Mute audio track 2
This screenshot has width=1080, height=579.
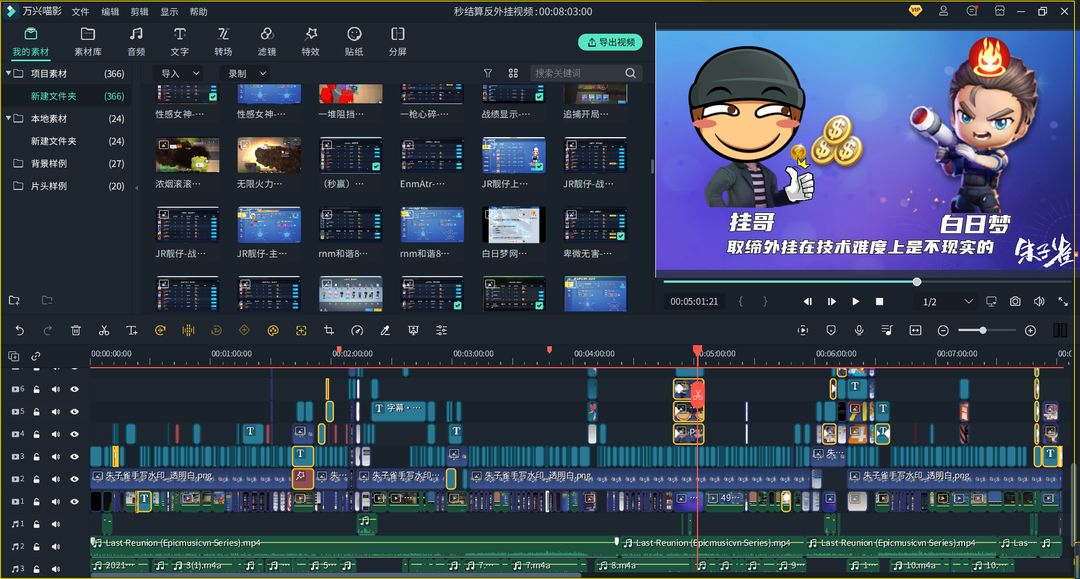(x=56, y=547)
